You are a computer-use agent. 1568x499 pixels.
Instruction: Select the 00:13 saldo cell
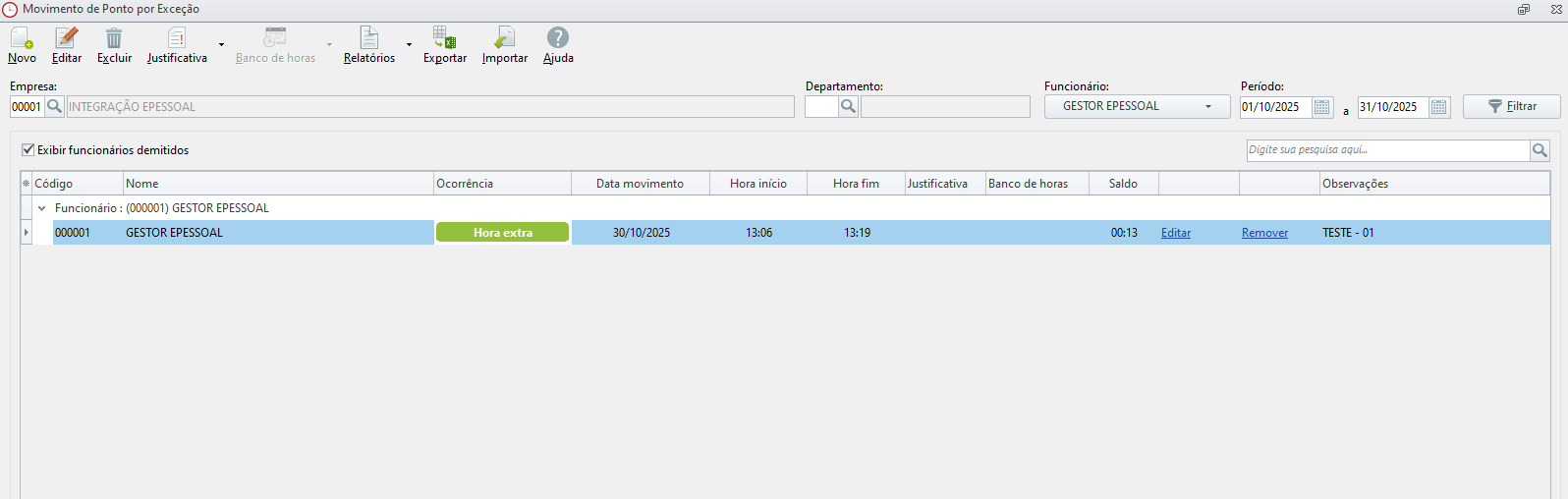coord(1124,233)
